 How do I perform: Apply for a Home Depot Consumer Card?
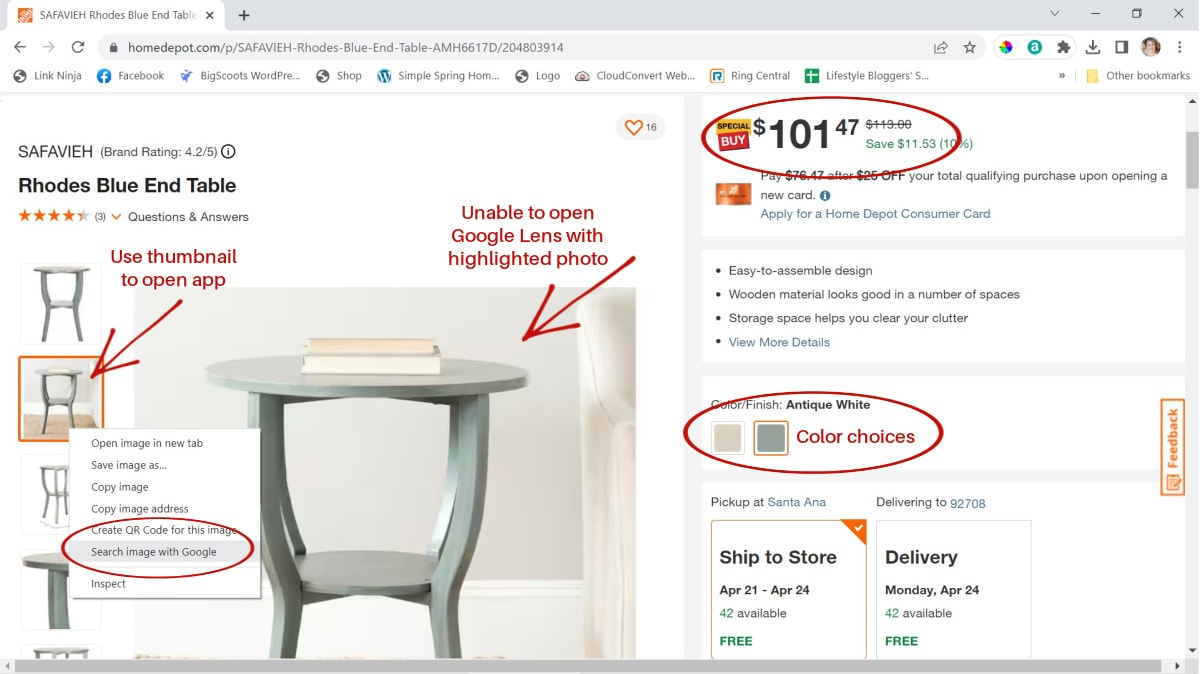pyautogui.click(x=875, y=213)
